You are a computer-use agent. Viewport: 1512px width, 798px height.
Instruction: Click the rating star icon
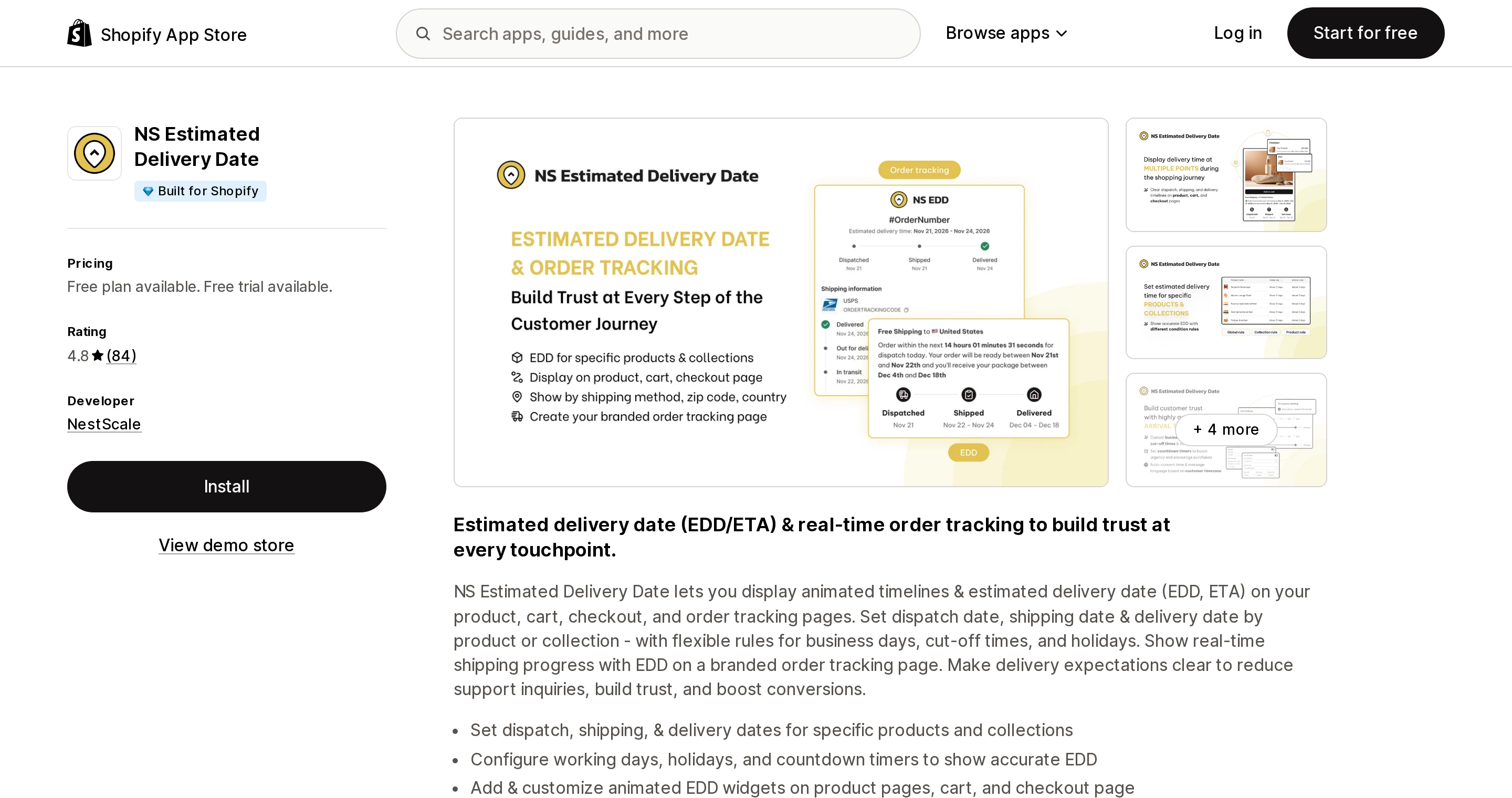[x=98, y=355]
